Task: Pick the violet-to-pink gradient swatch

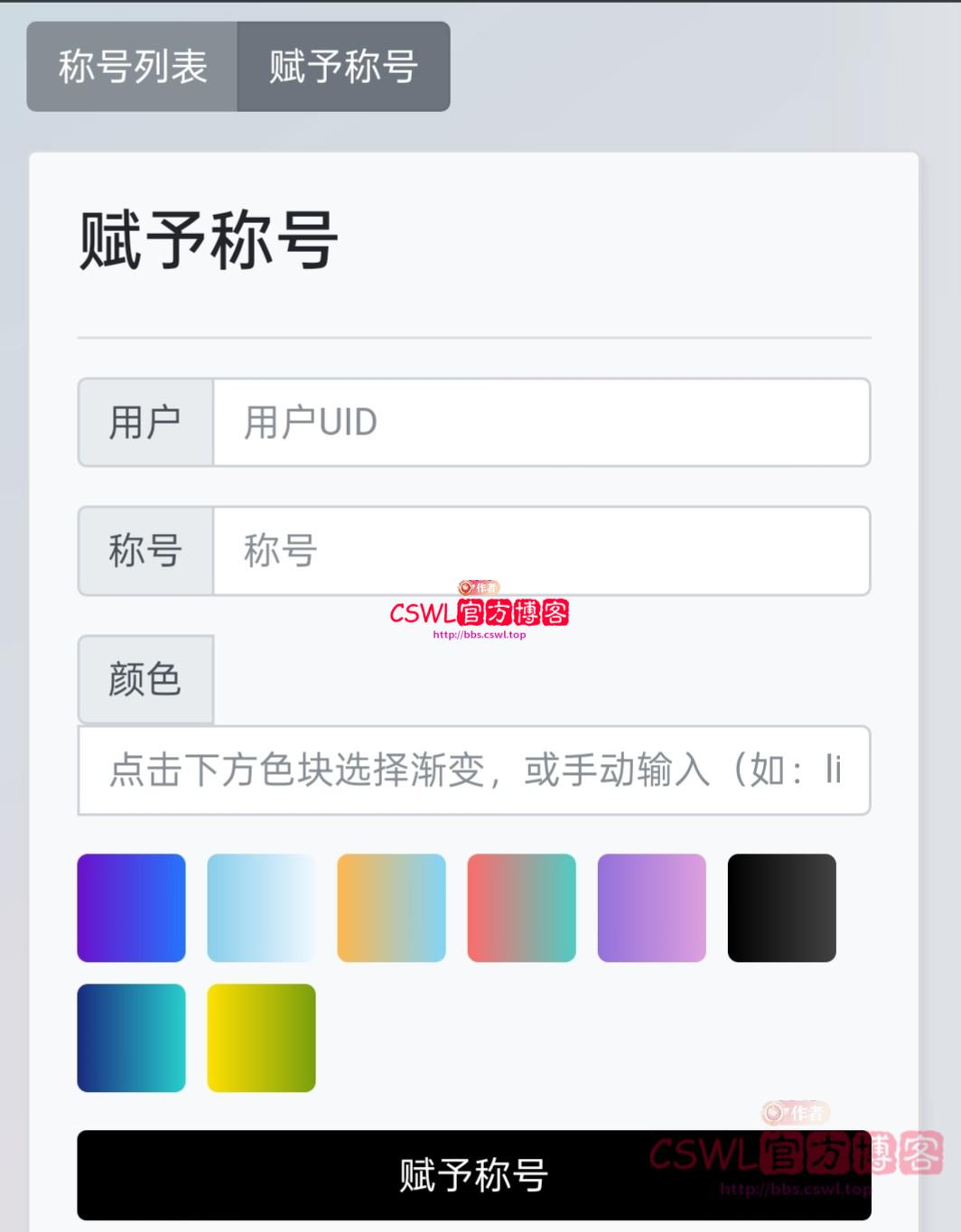Action: coord(651,908)
